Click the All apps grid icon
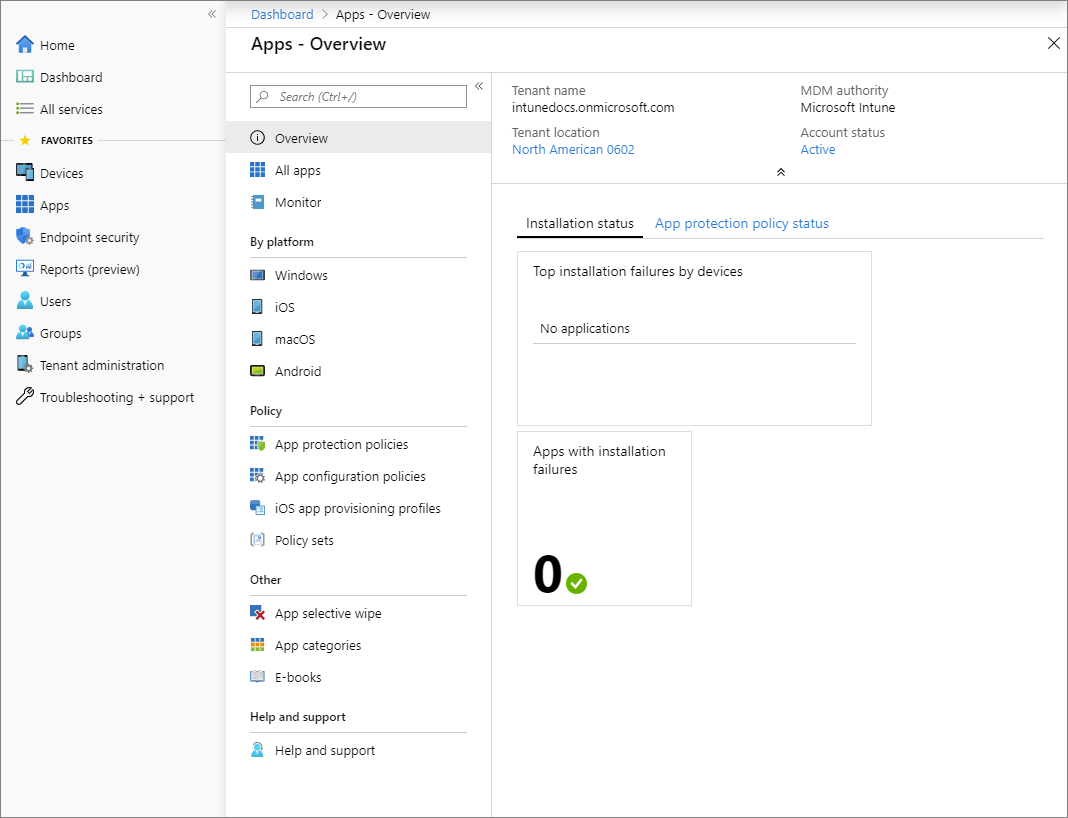 pos(258,170)
